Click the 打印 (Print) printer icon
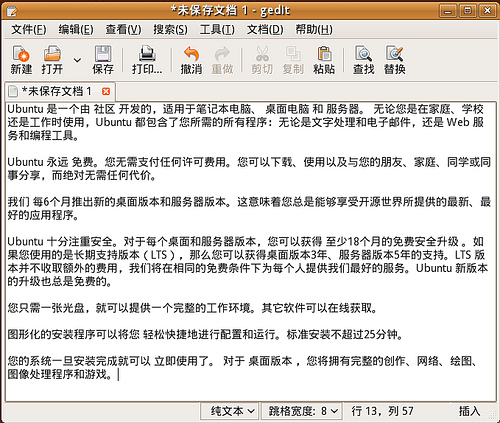This screenshot has height=423, width=500. [x=147, y=53]
